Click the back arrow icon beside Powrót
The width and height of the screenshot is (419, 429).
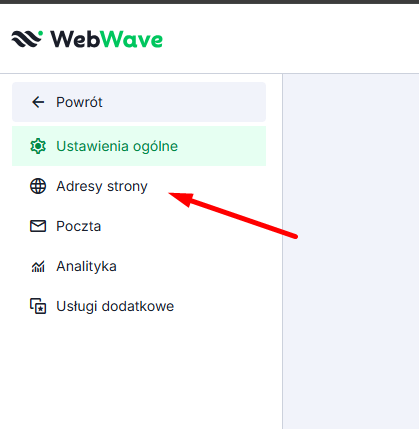38,102
